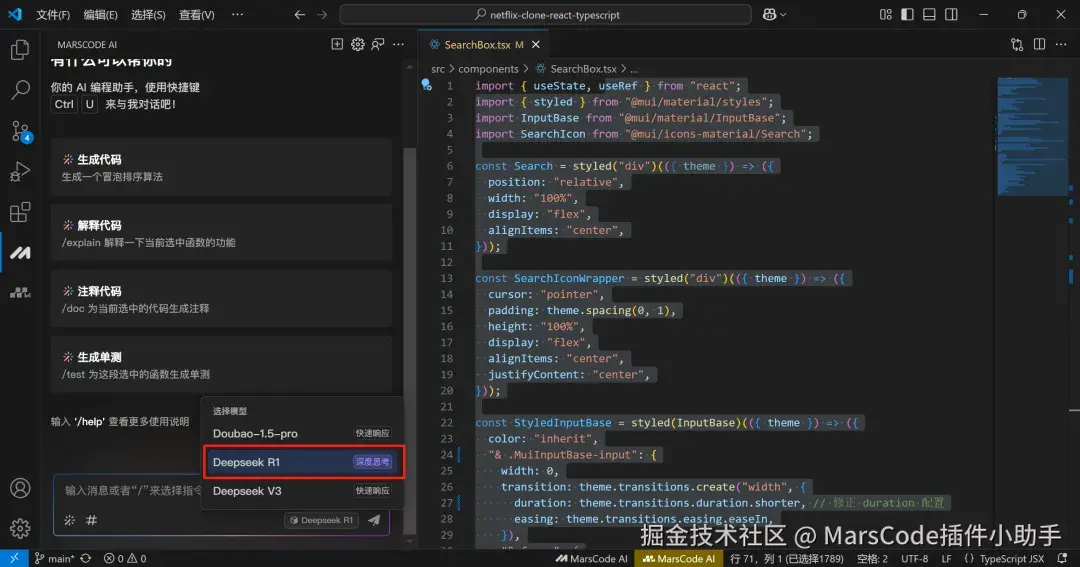1080x567 pixels.
Task: Close the SearchBox.tsx tab
Action: (x=536, y=45)
